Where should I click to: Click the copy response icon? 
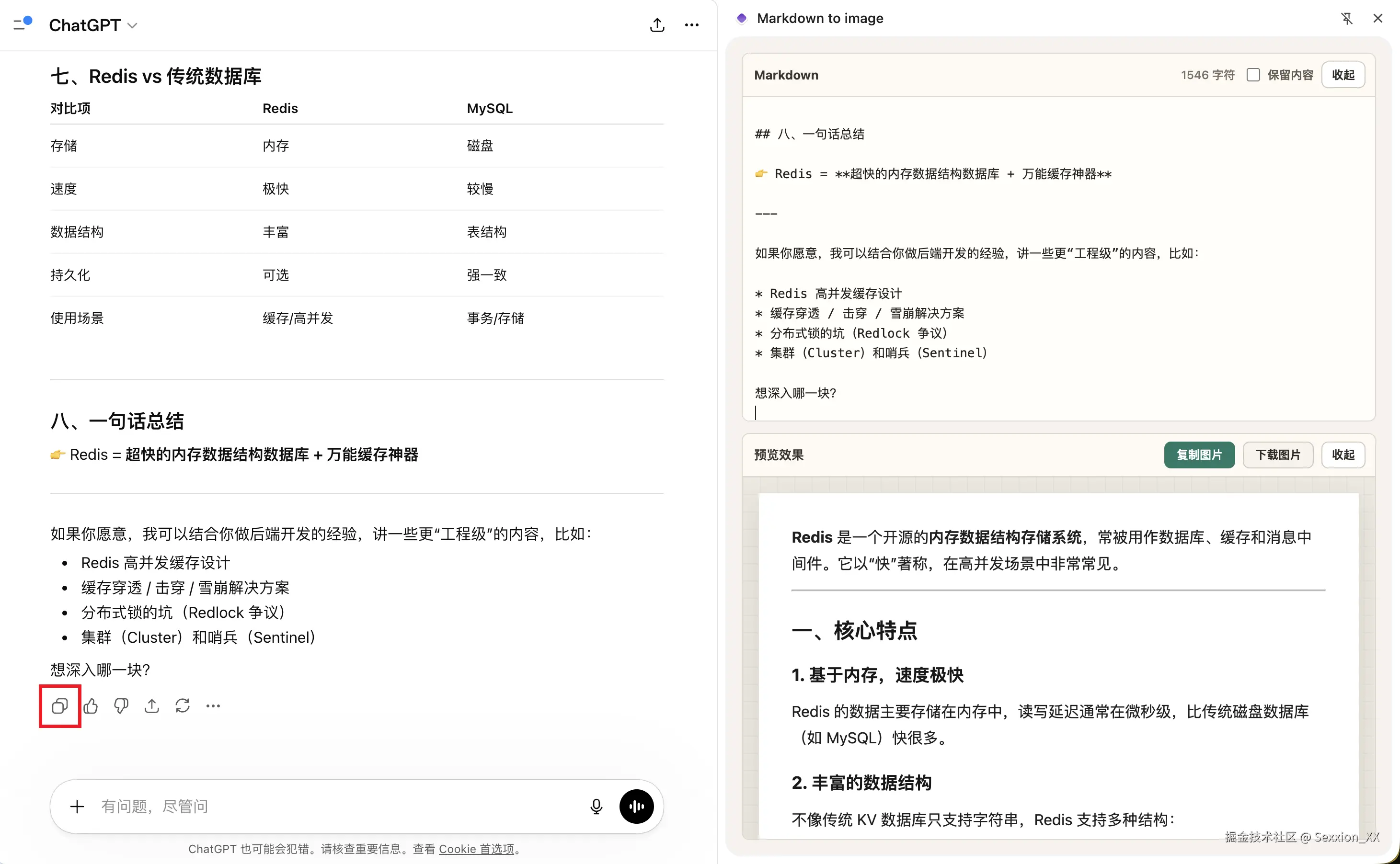click(59, 706)
